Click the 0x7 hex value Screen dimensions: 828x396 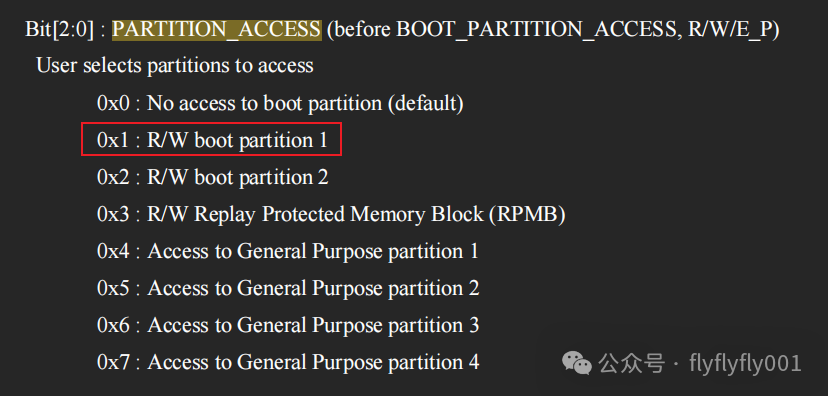tap(112, 362)
